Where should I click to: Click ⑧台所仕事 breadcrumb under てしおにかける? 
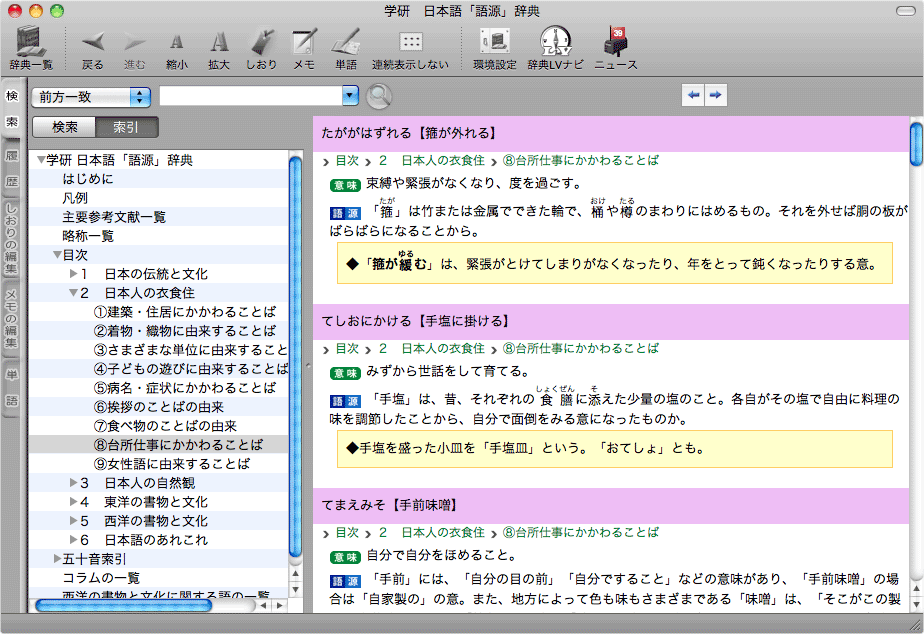(580, 348)
